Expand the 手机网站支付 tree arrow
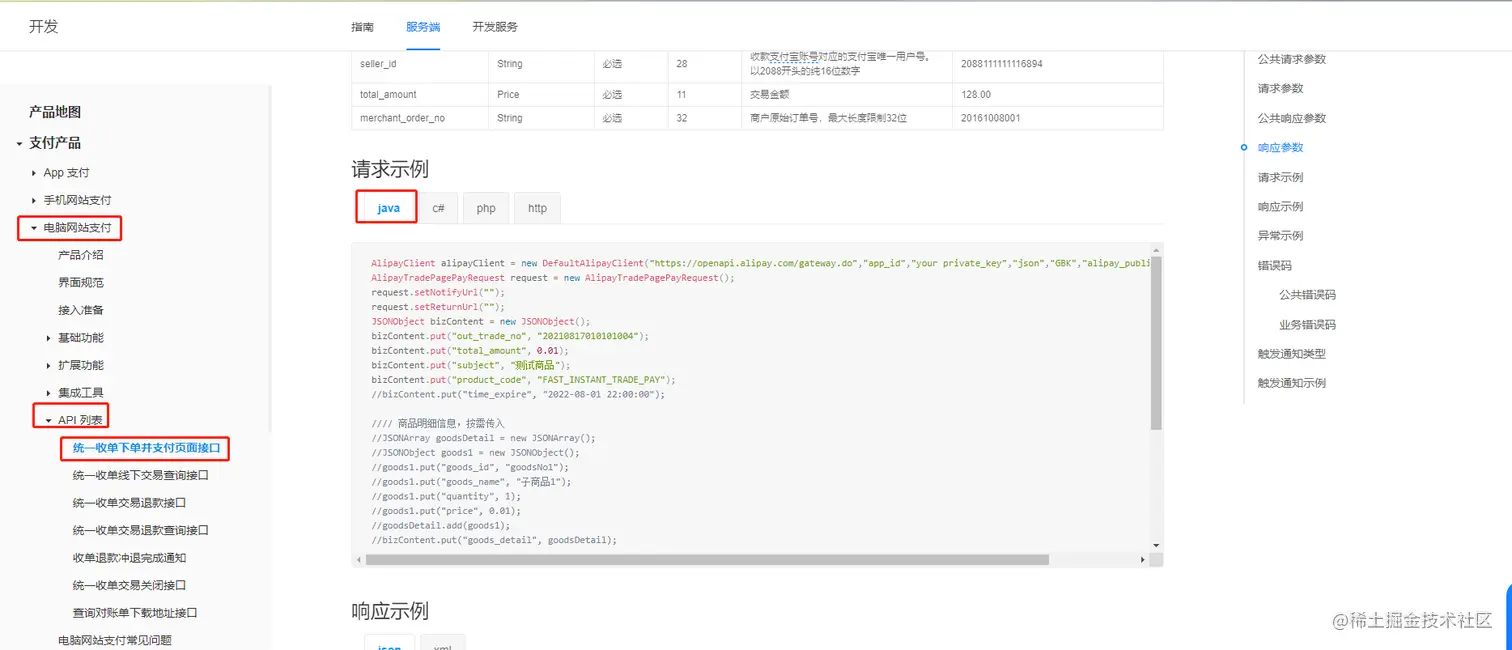1512x650 pixels. tap(34, 201)
